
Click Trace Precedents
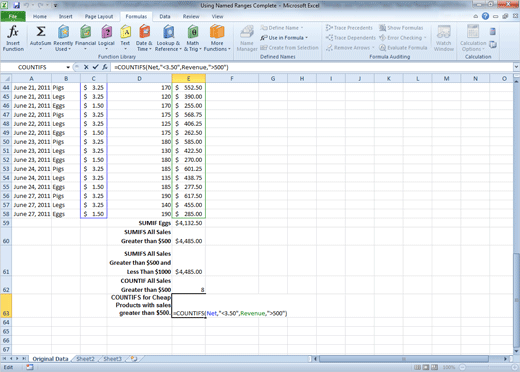pyautogui.click(x=349, y=28)
